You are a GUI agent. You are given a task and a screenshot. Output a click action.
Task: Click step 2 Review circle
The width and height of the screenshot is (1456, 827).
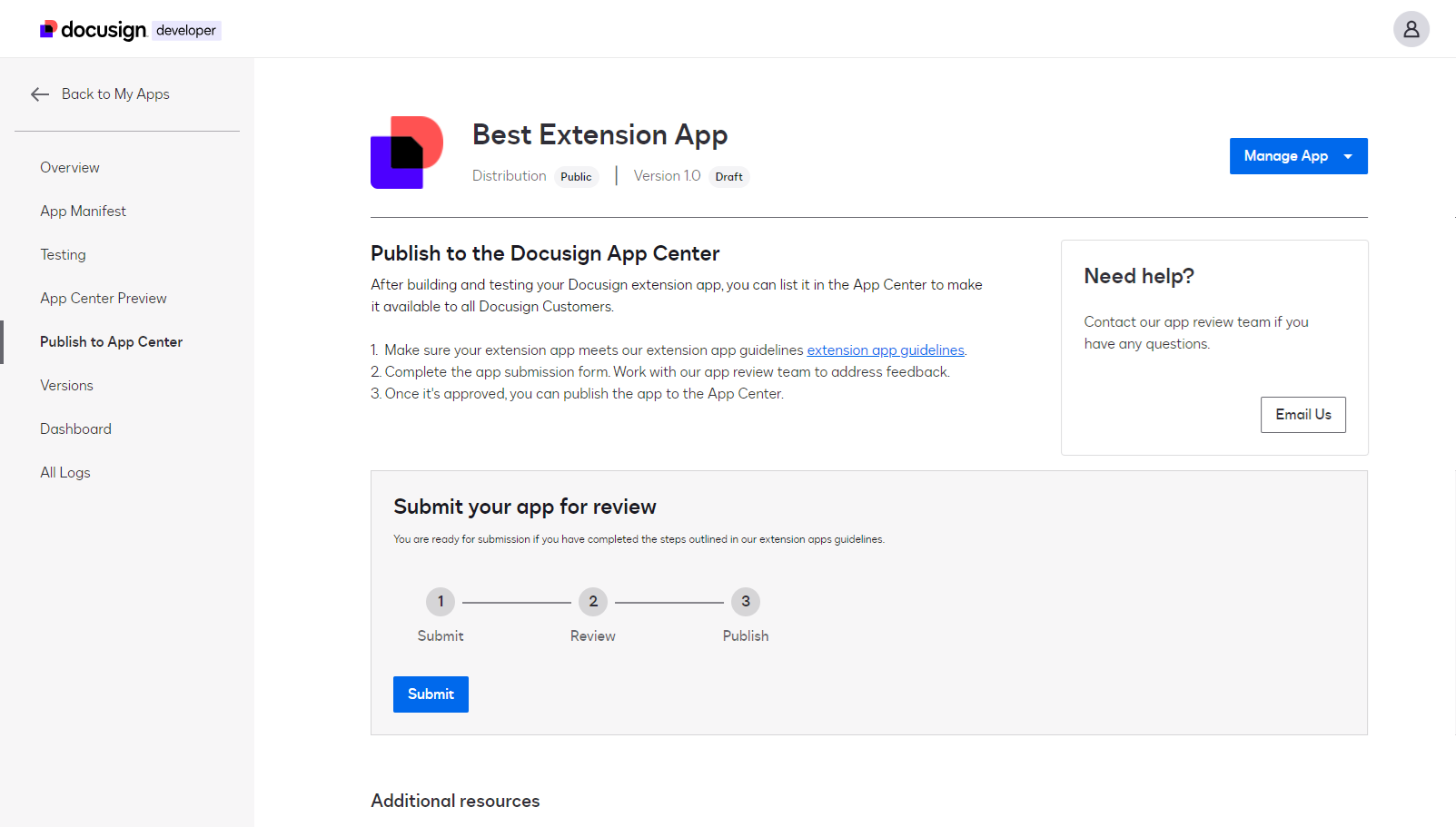pos(593,602)
